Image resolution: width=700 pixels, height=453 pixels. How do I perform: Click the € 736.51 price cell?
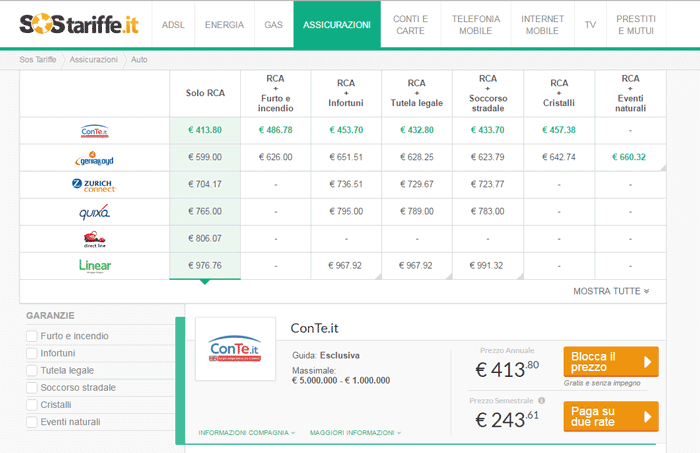click(x=346, y=184)
